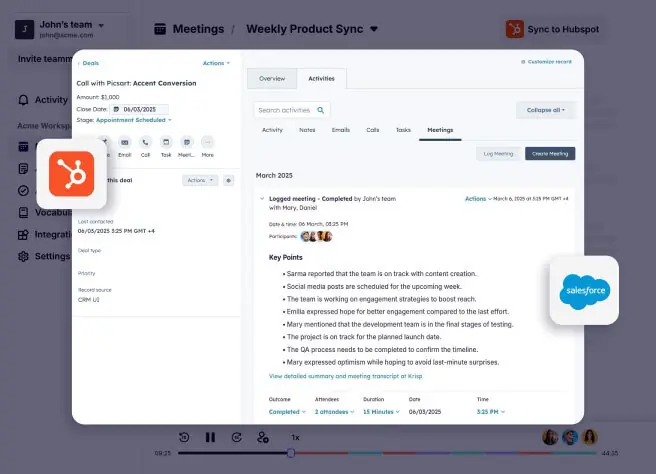Image resolution: width=656 pixels, height=474 pixels.
Task: Select the Activities tab
Action: 321,79
